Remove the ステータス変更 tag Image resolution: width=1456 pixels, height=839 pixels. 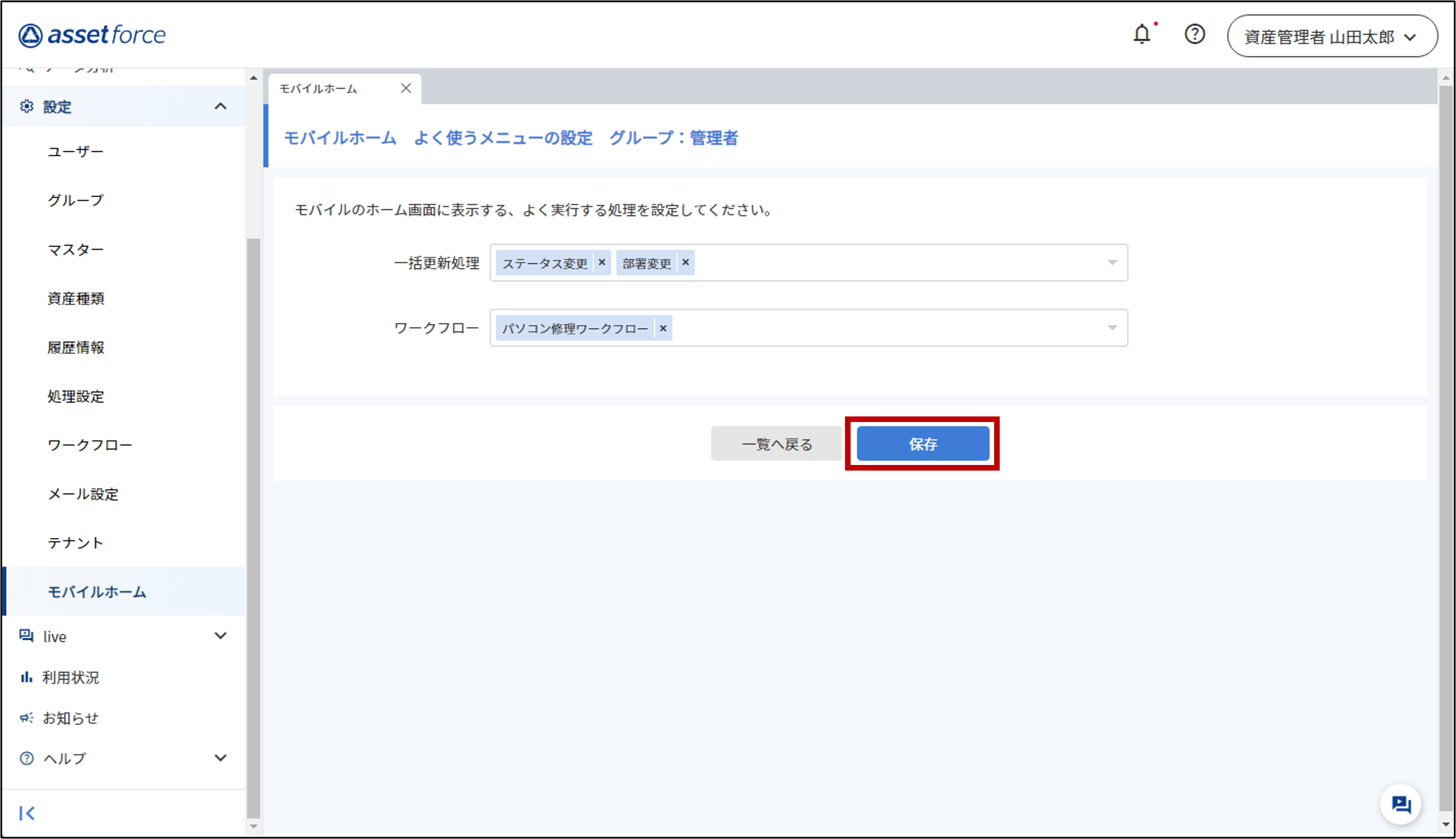click(602, 262)
